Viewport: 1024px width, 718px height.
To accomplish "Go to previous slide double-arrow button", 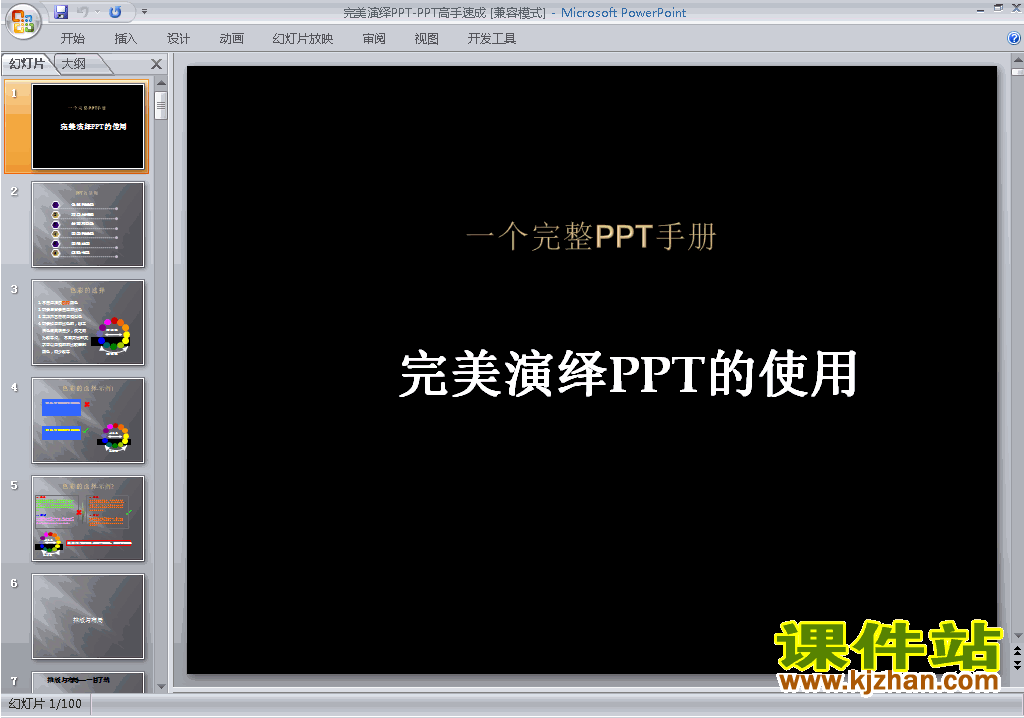I will click(x=1017, y=651).
